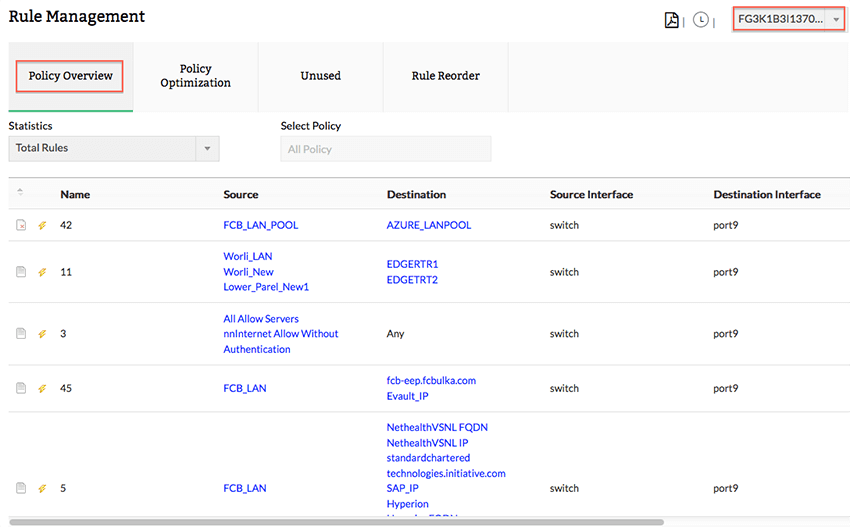
Task: Click the document icon for rule 3
Action: tap(21, 334)
